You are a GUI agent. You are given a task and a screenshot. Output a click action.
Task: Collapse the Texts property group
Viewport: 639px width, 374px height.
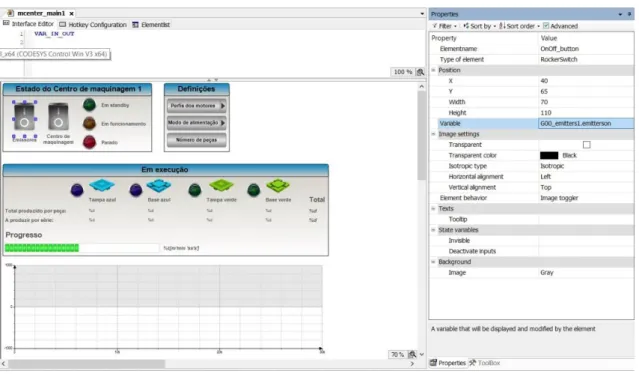[x=434, y=209]
